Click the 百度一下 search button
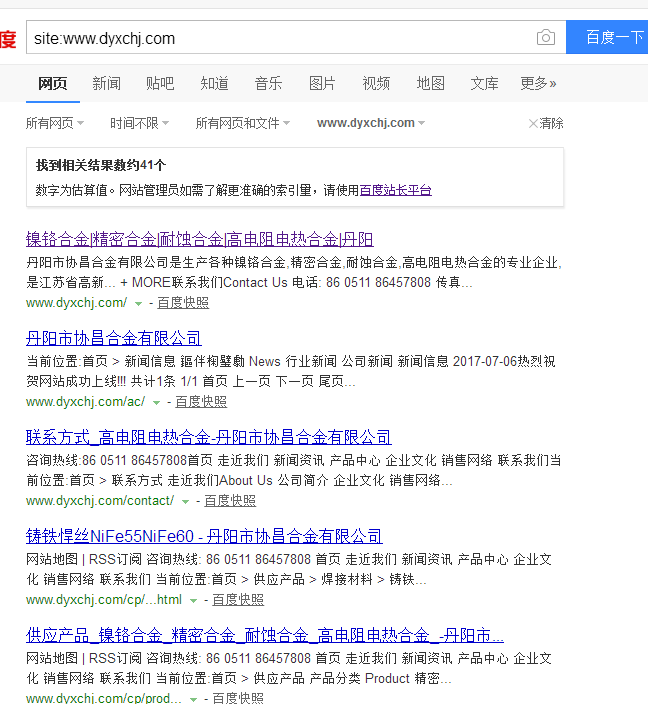The image size is (648, 704). [607, 37]
